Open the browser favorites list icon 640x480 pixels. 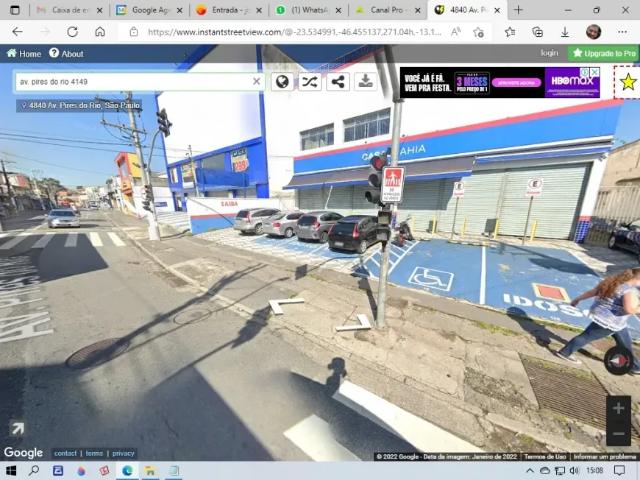pos(510,32)
